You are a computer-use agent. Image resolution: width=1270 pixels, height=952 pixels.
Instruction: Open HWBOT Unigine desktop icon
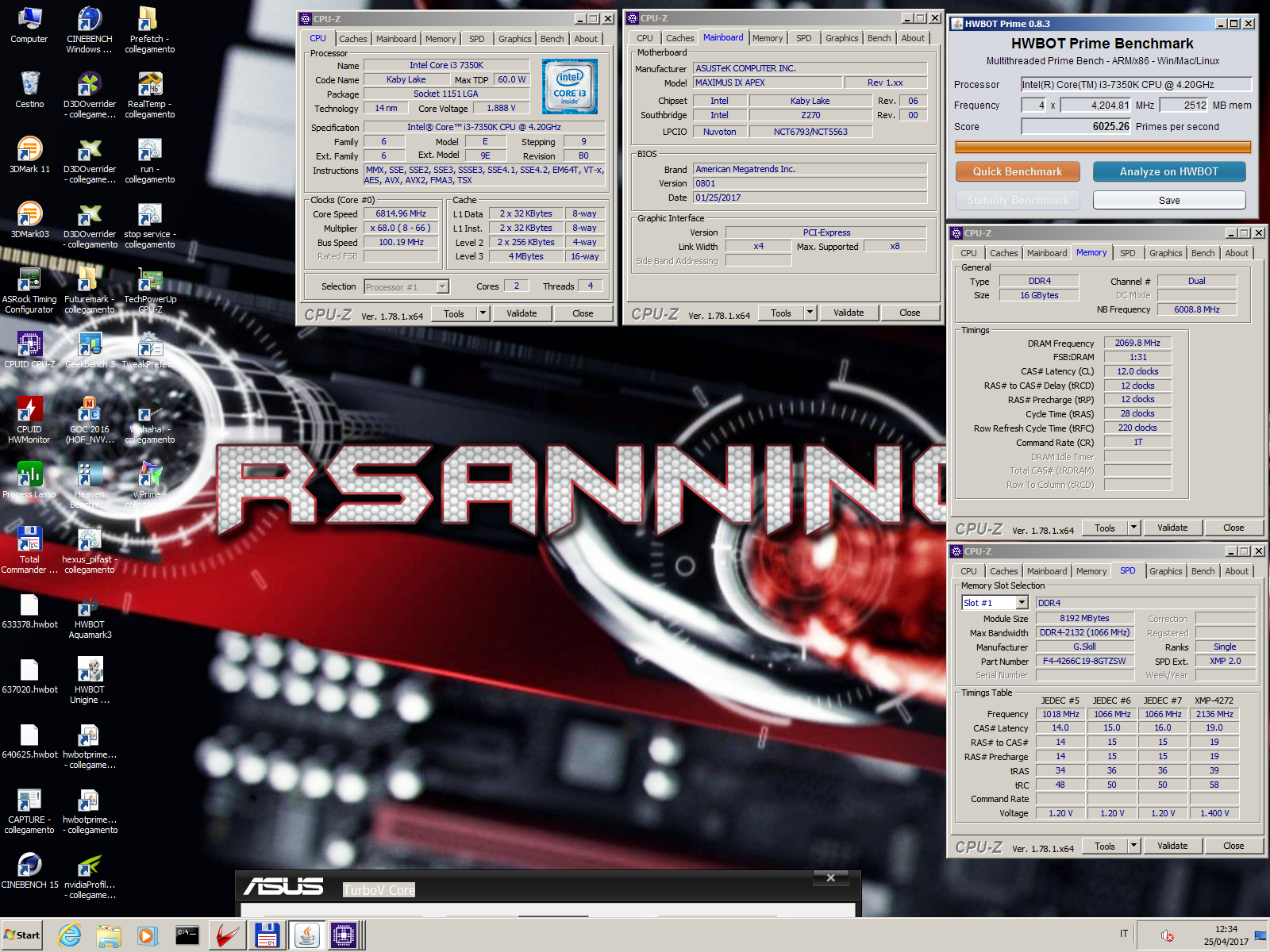pyautogui.click(x=90, y=681)
